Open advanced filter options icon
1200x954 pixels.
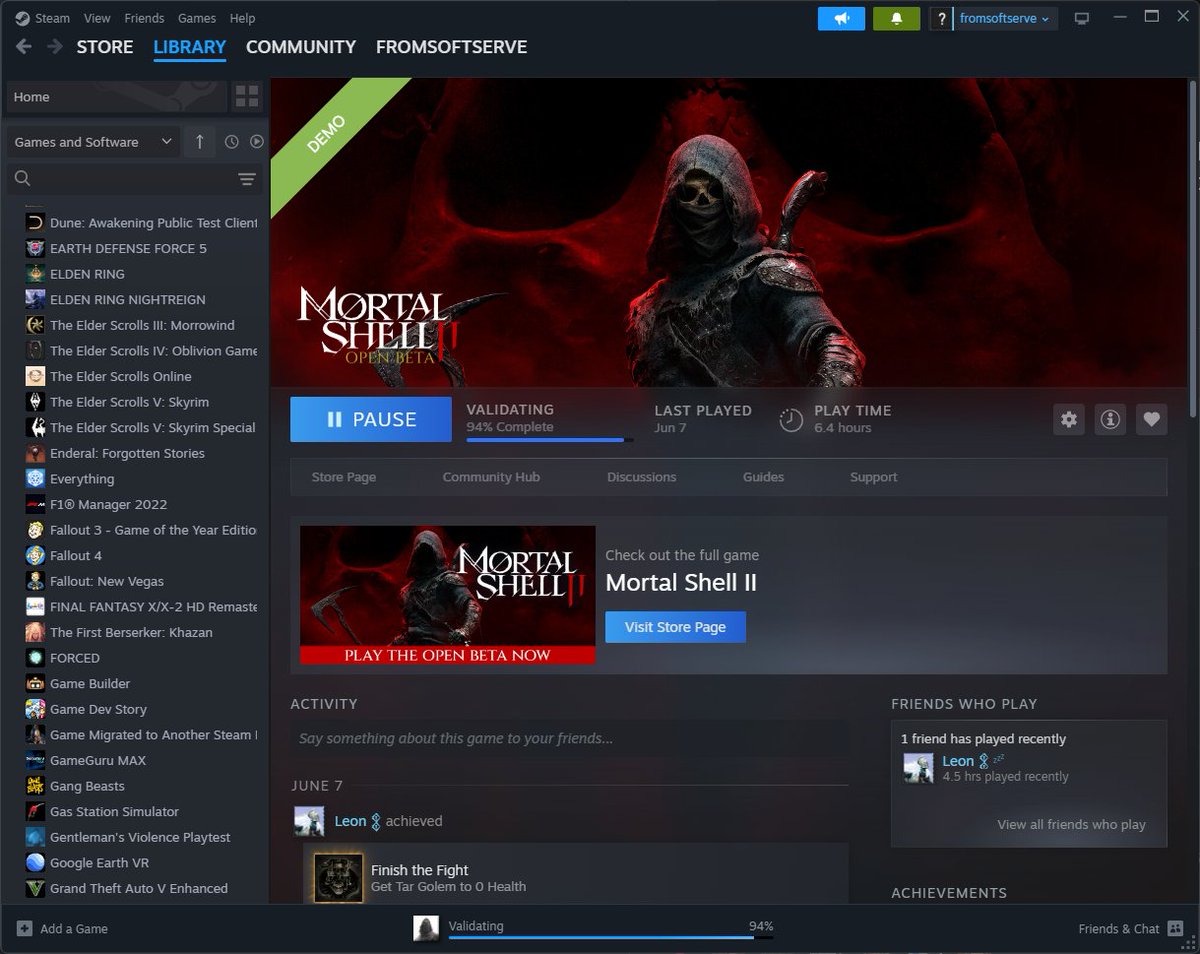pyautogui.click(x=247, y=179)
